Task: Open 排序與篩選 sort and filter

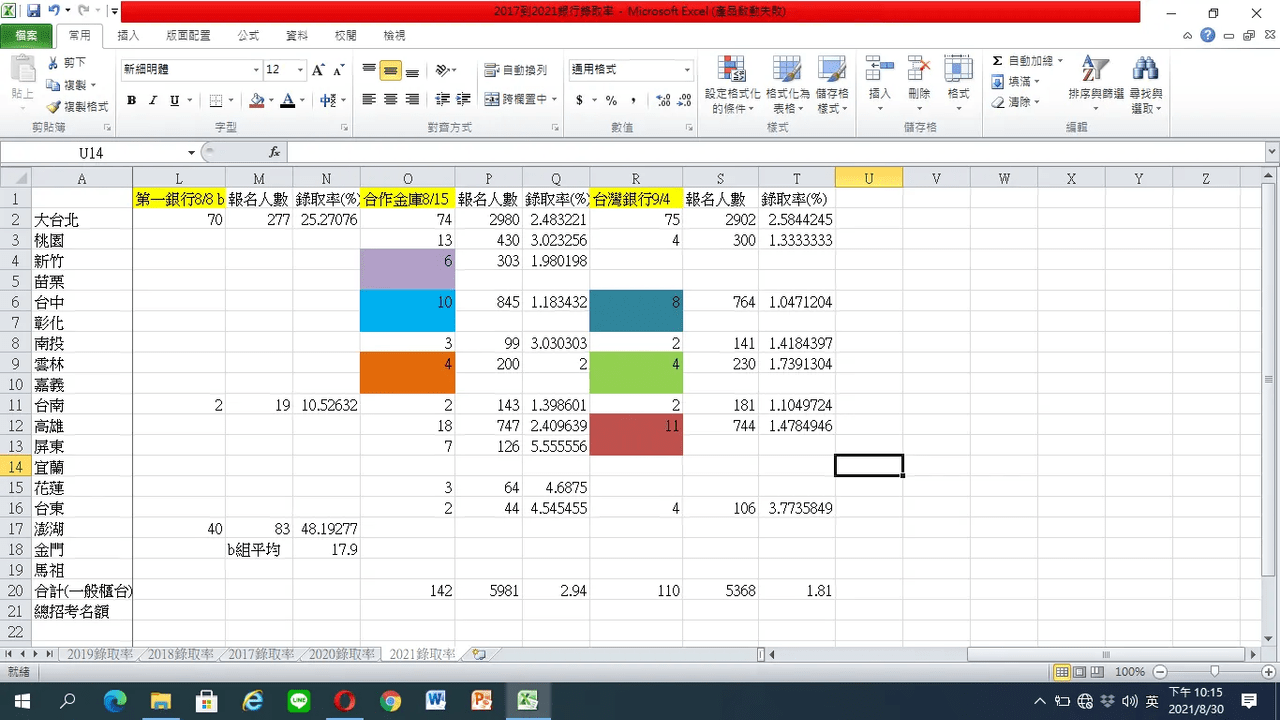Action: pos(1096,85)
